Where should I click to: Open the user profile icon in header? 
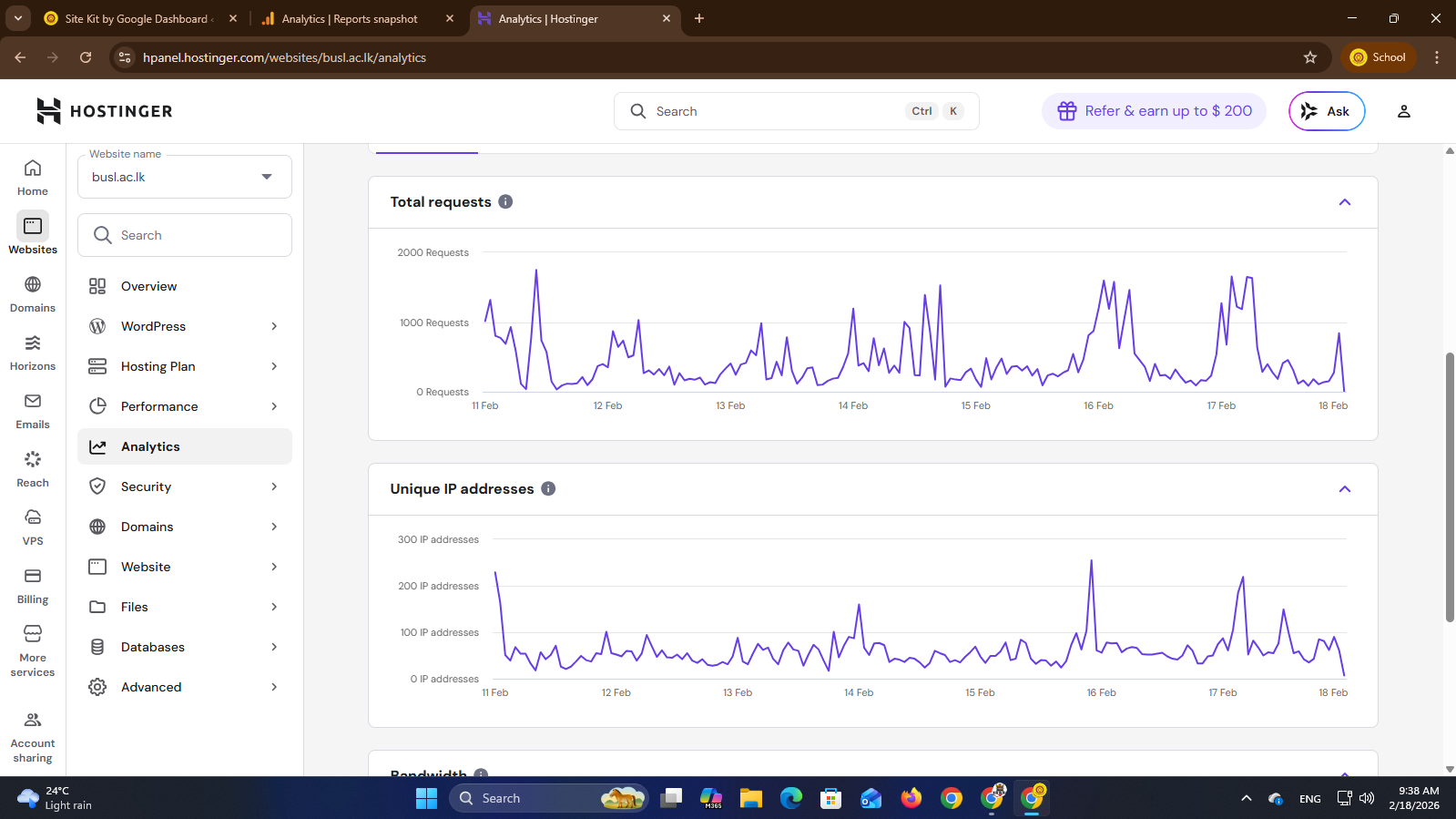tap(1403, 111)
